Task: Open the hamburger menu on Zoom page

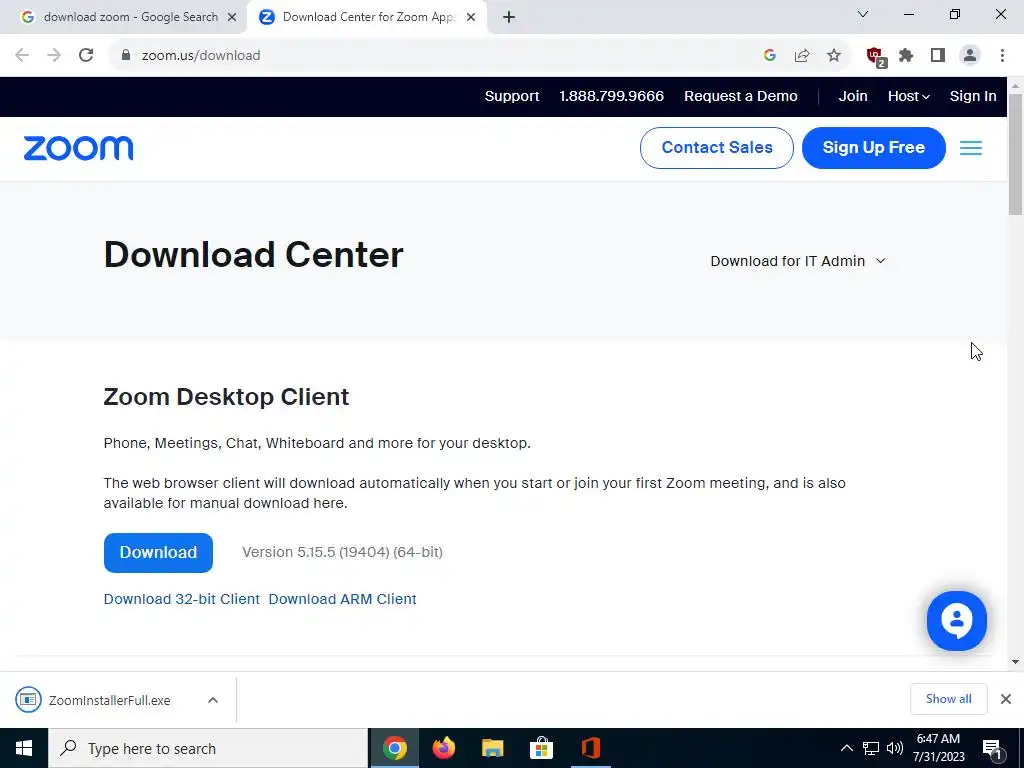Action: 970,148
